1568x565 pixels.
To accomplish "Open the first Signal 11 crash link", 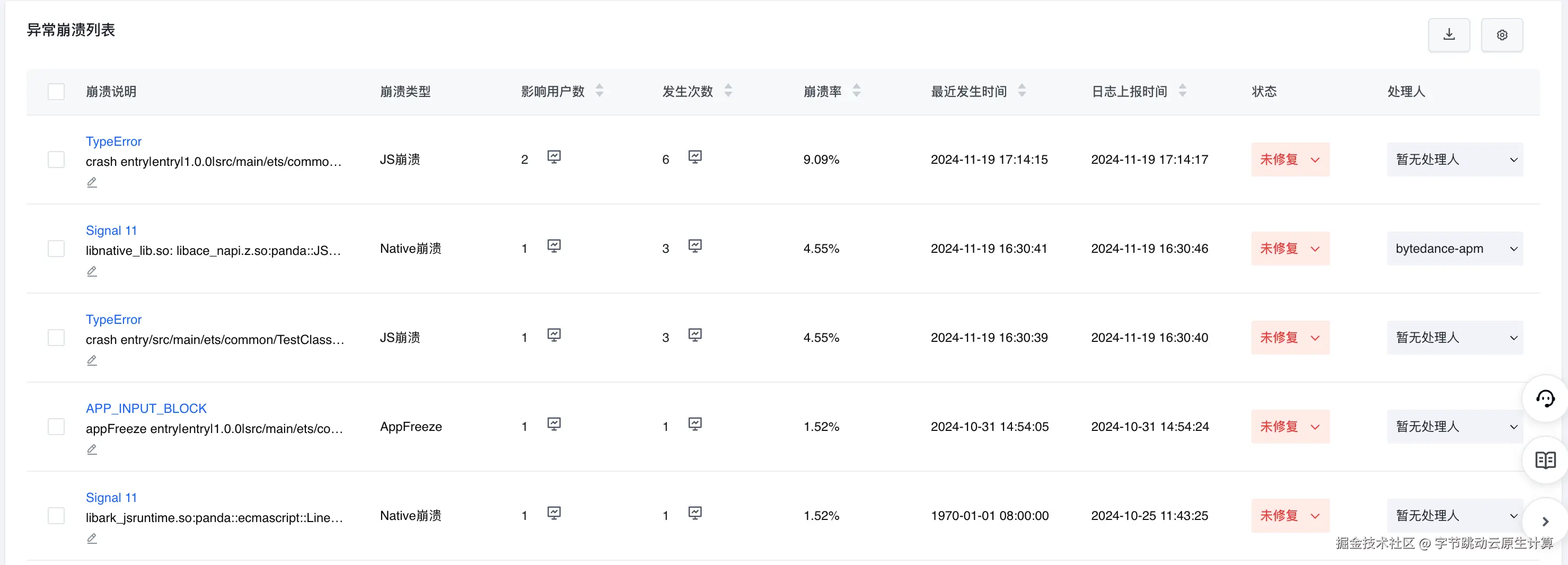I will (111, 230).
